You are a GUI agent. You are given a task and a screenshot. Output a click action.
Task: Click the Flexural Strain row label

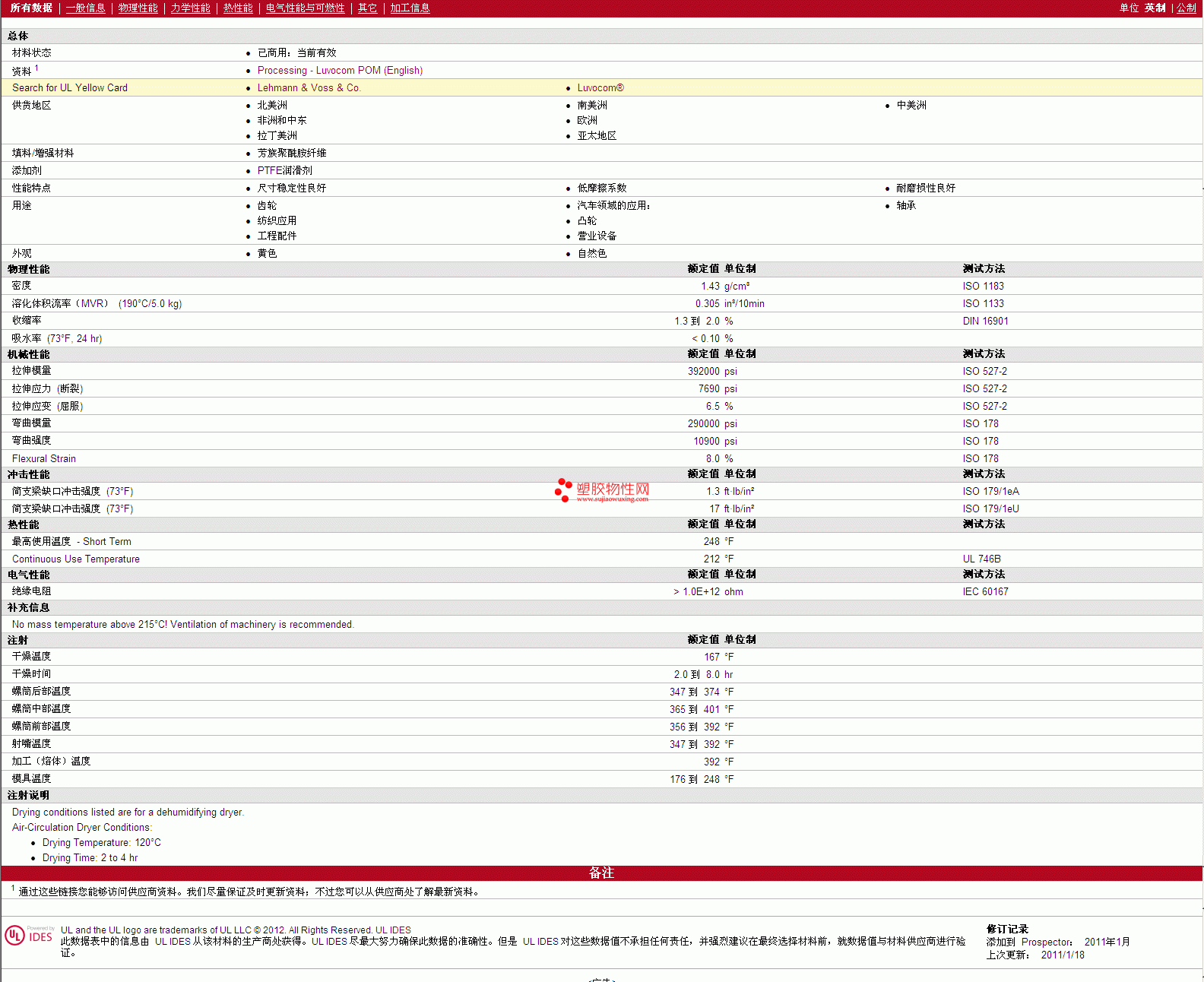[x=44, y=458]
